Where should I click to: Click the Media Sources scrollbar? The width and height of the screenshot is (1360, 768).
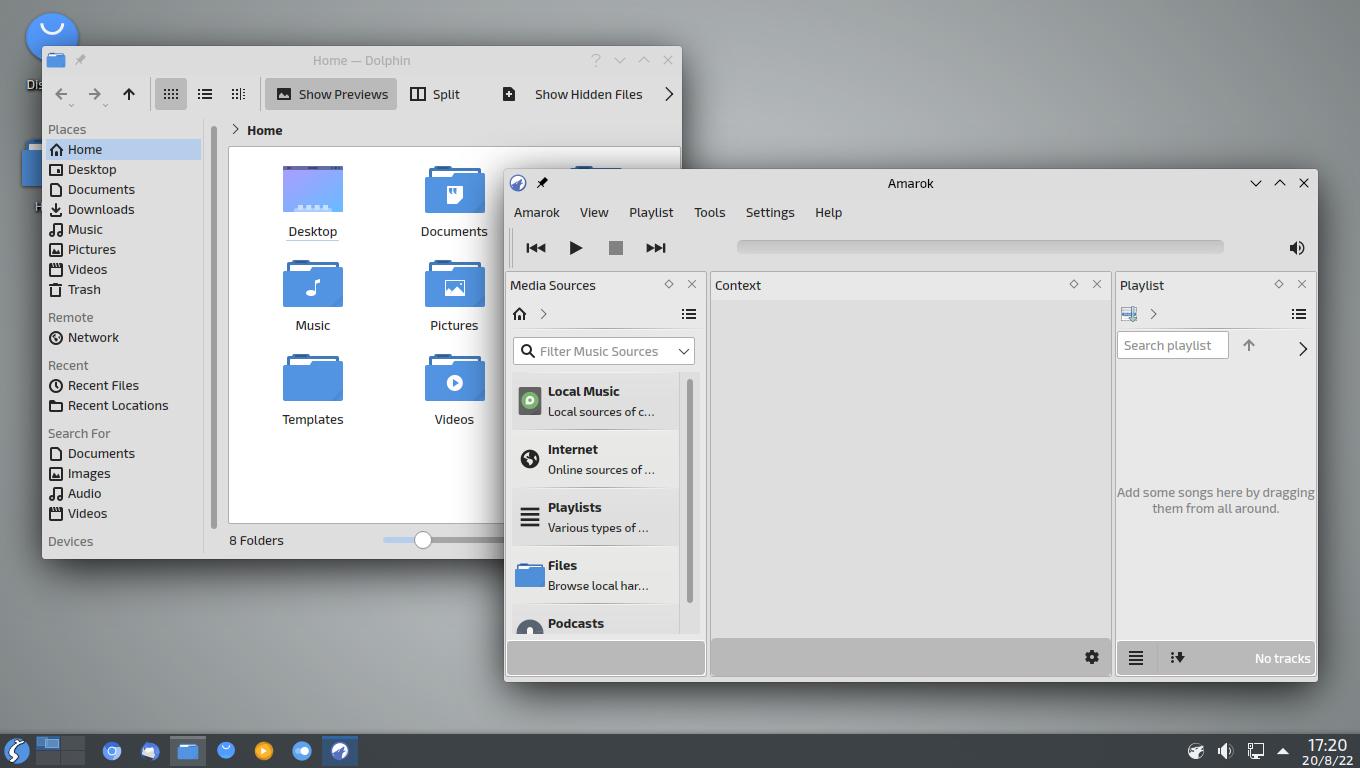tap(689, 490)
